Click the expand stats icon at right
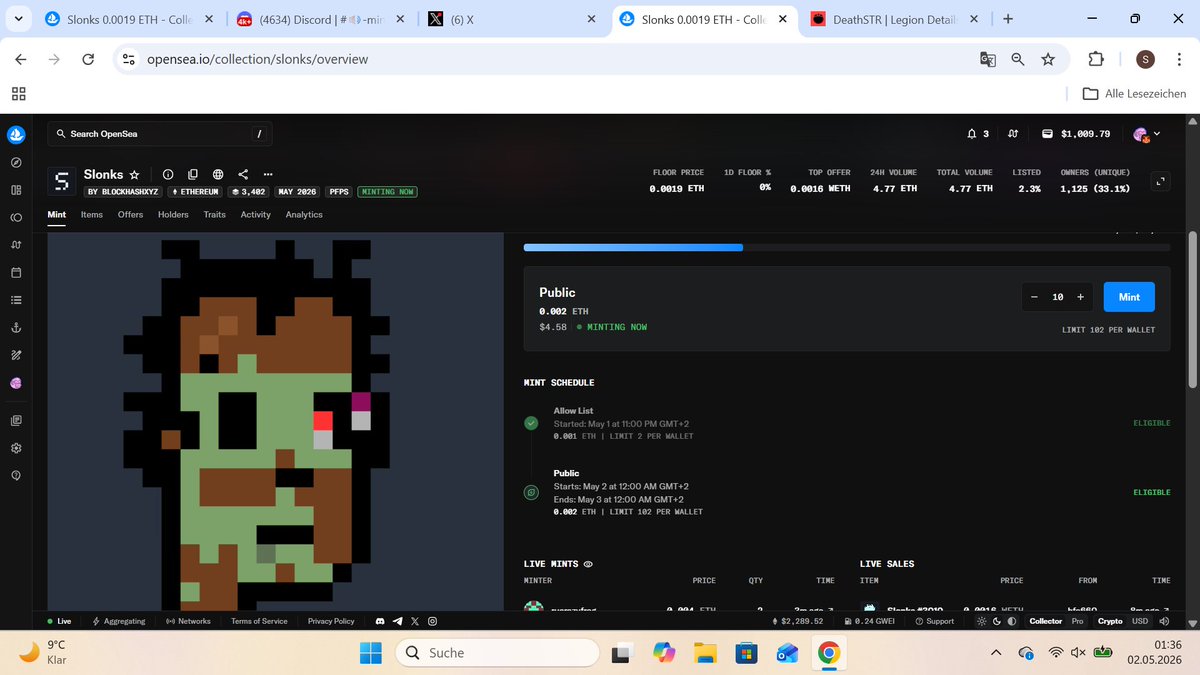This screenshot has height=675, width=1200. [x=1160, y=181]
